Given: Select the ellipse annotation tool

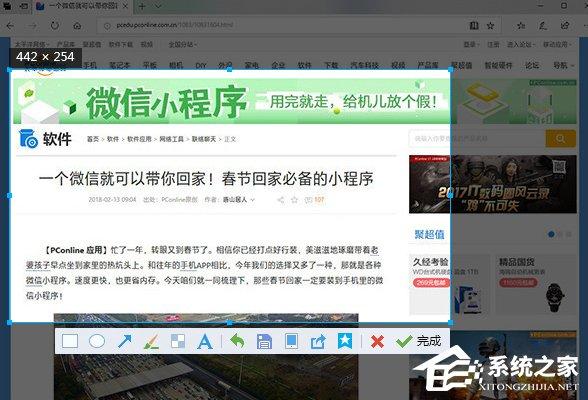Looking at the screenshot, I should (x=97, y=341).
